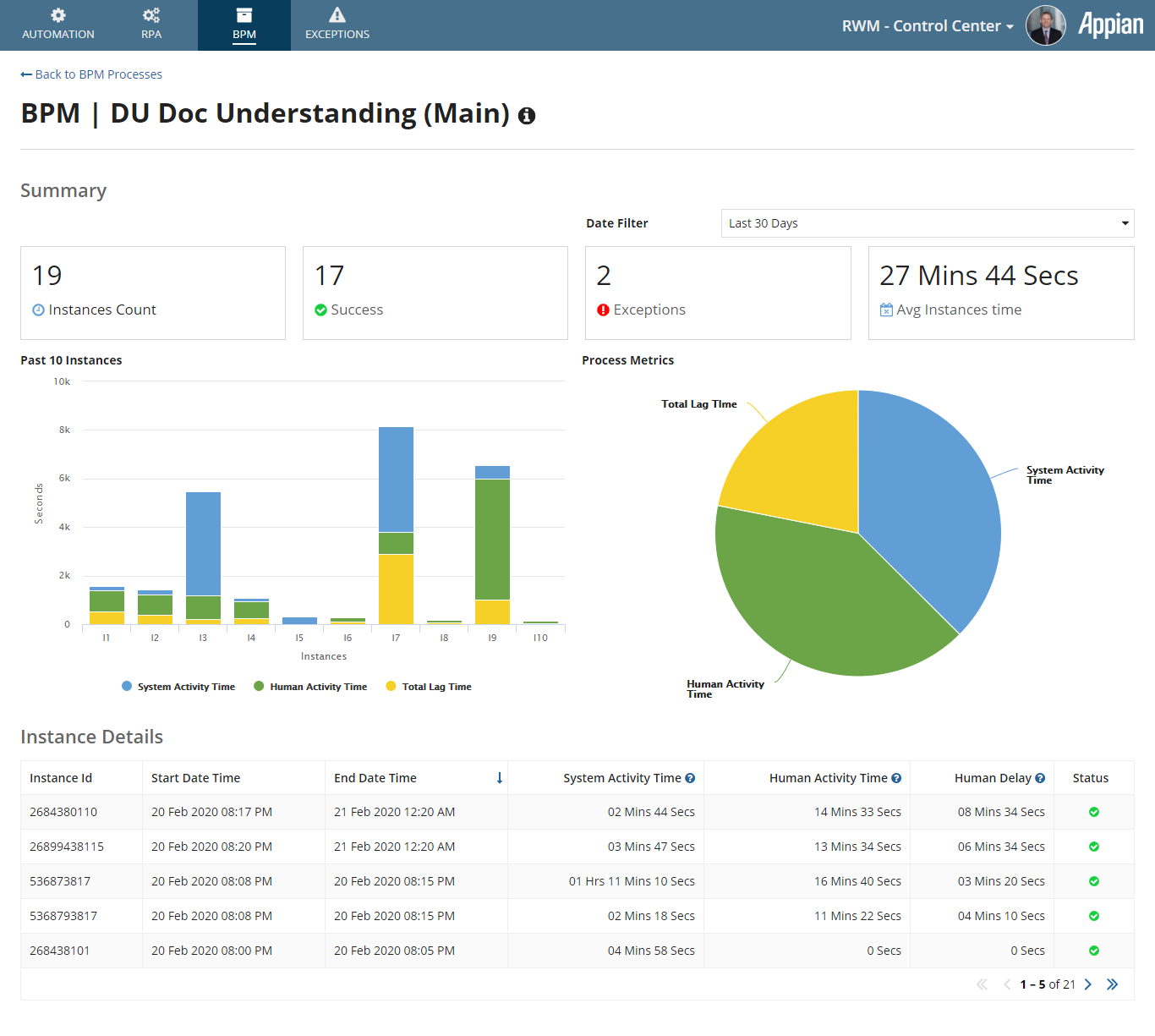Click instance id 536873817

[60, 881]
